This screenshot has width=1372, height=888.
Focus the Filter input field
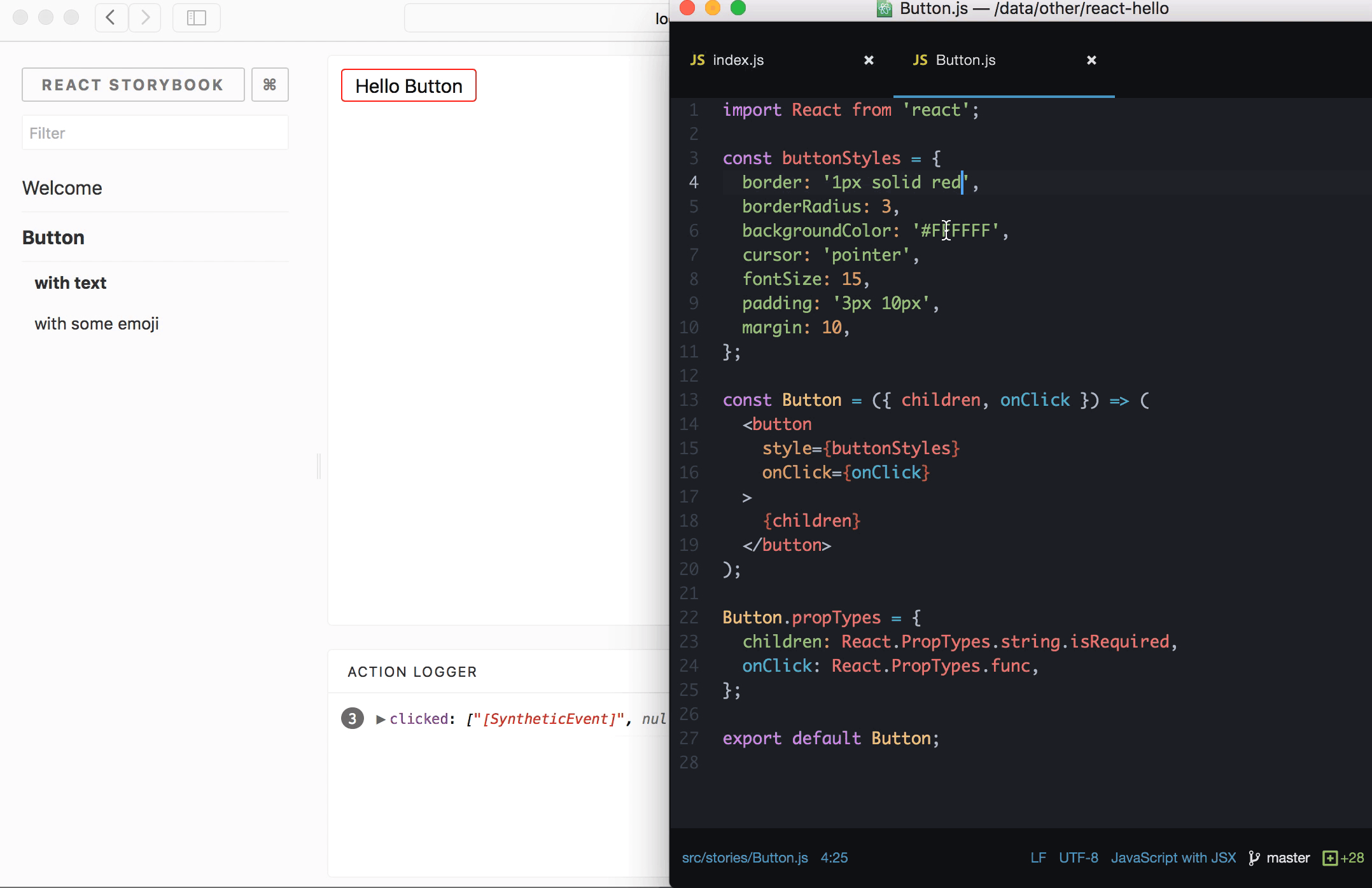point(155,133)
